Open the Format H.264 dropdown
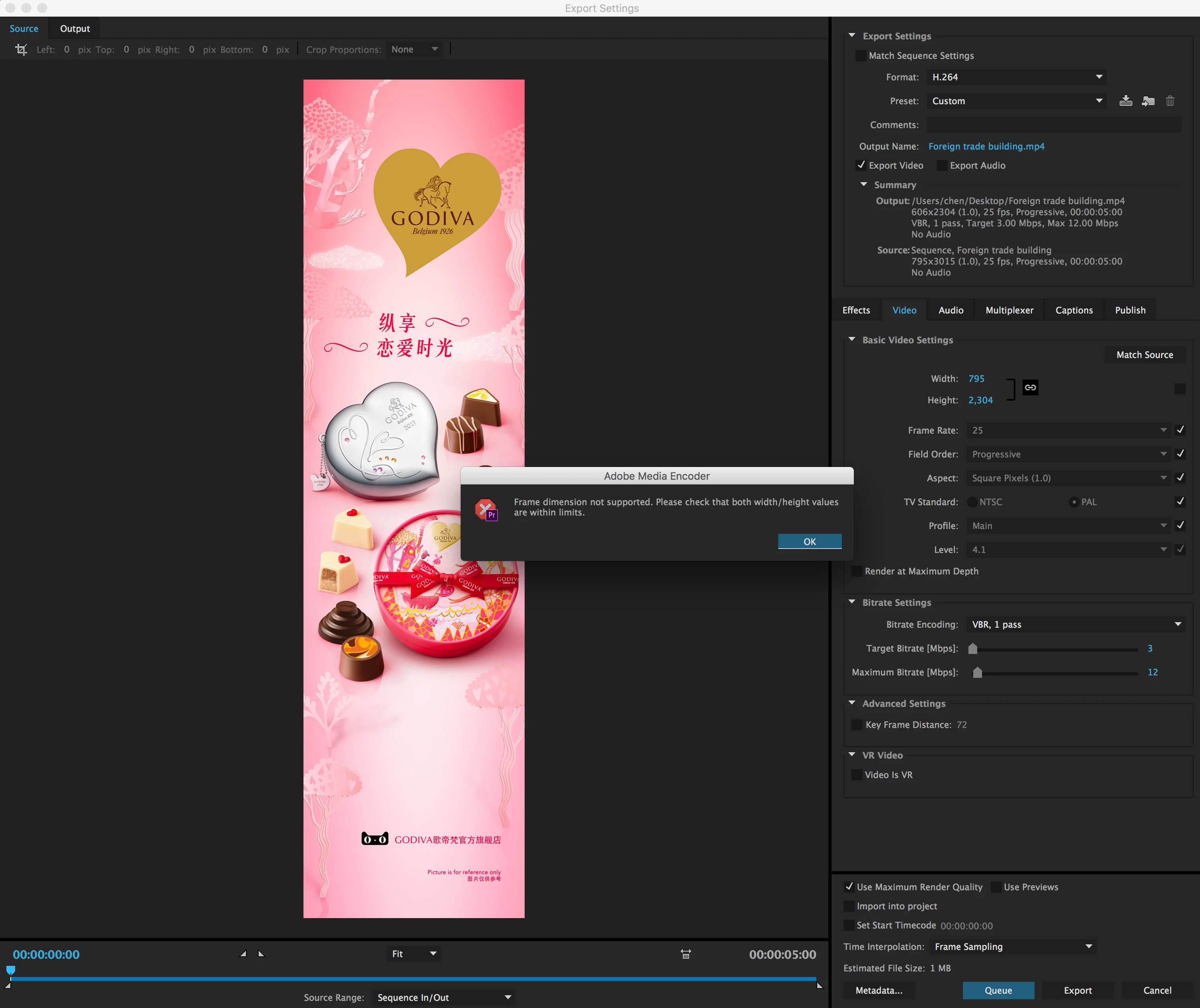 [x=1016, y=77]
